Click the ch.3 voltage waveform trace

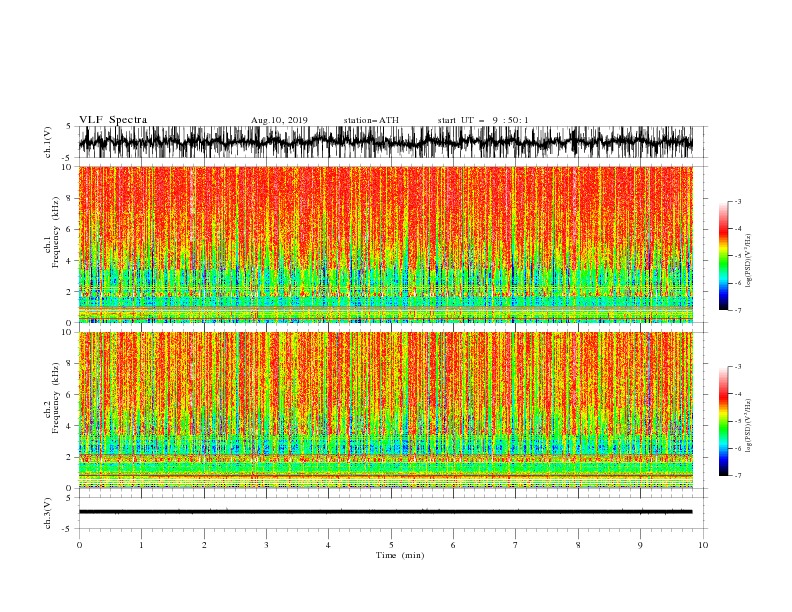[x=386, y=512]
